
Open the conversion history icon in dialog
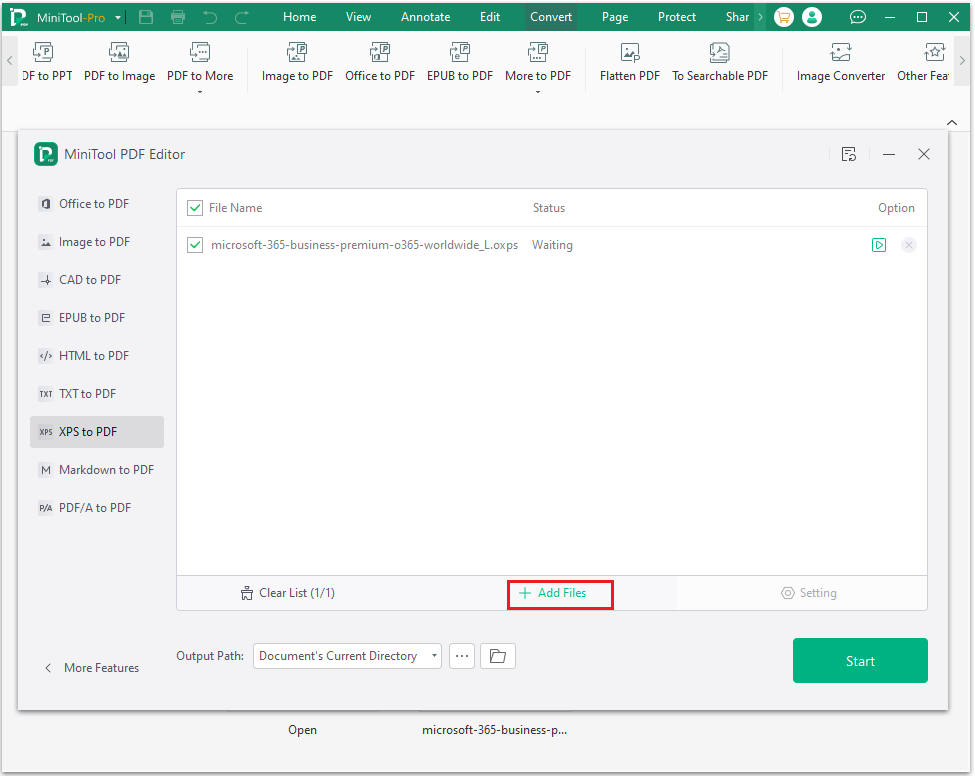[x=849, y=154]
